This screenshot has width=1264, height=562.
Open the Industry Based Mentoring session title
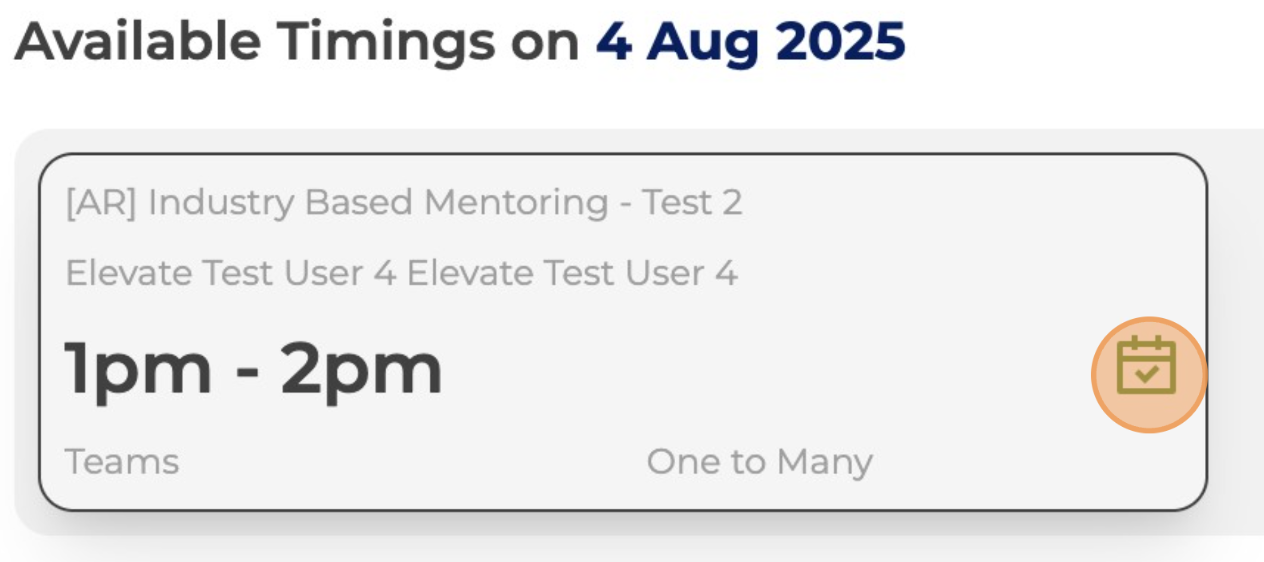(404, 203)
